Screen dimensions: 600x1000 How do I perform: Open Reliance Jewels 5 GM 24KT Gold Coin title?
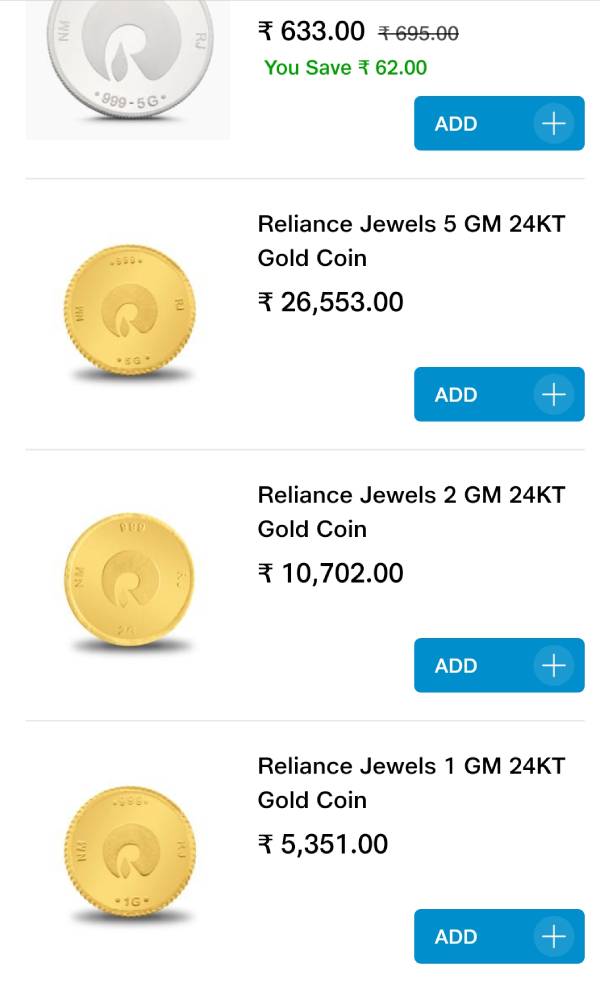[x=411, y=240]
